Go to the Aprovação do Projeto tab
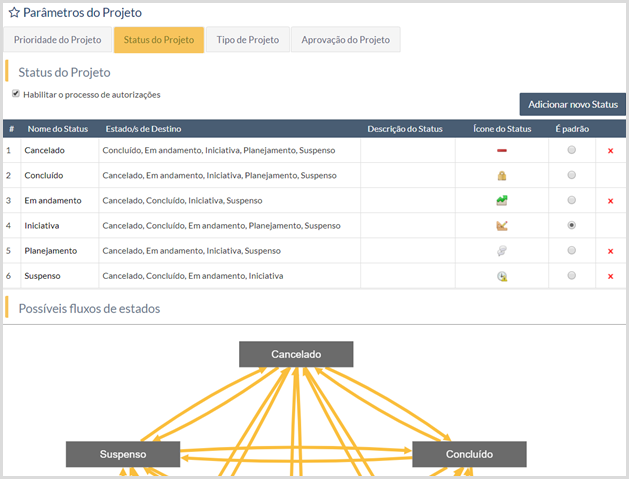 (346, 40)
